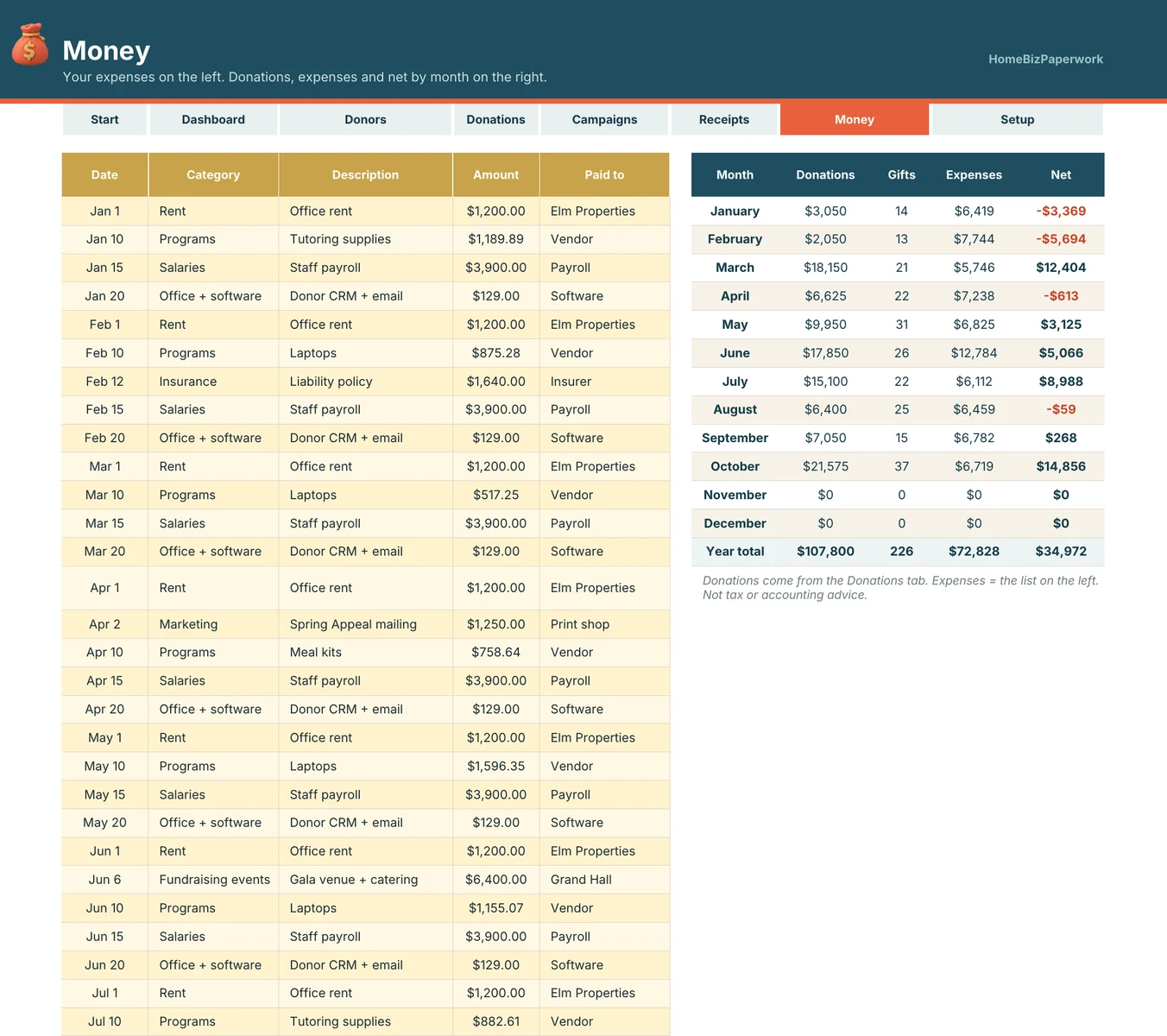Click the HomeBizPaperwork brand link

point(1045,59)
